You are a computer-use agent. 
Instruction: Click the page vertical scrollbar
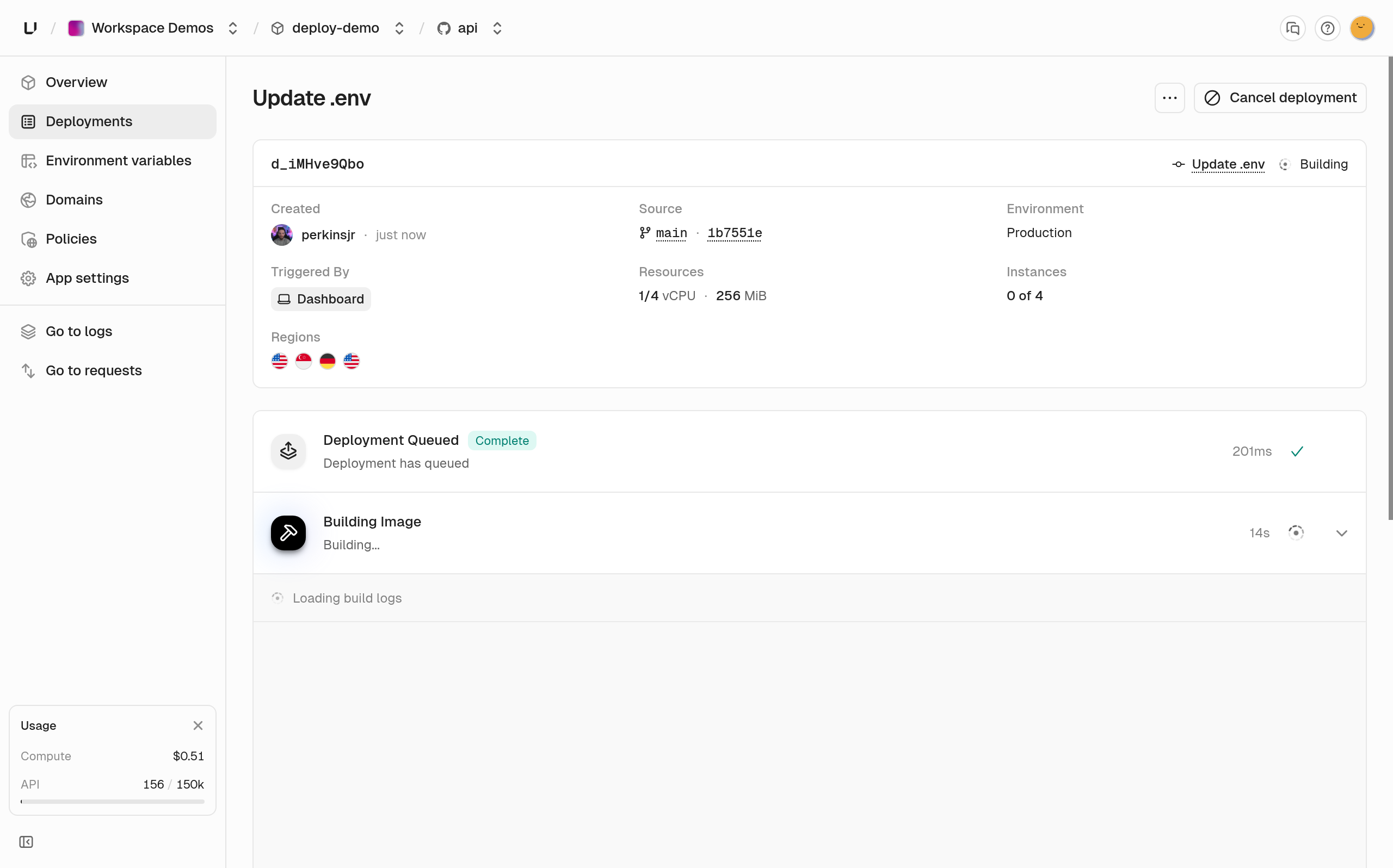point(1390,288)
